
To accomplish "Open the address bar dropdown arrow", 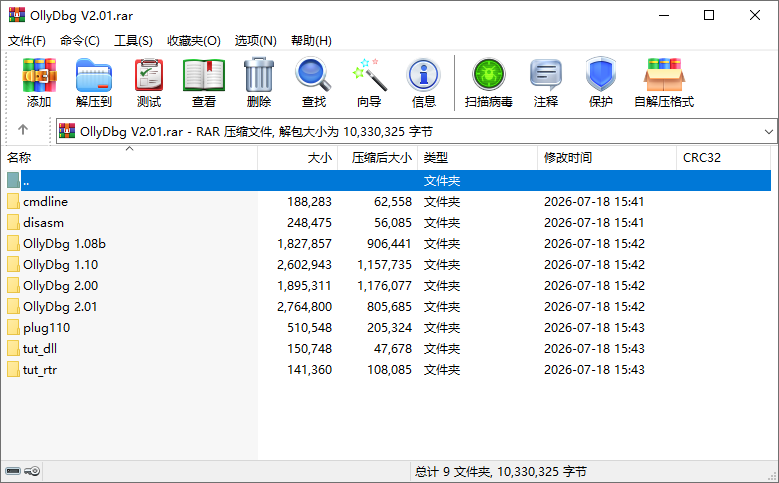I will click(769, 132).
